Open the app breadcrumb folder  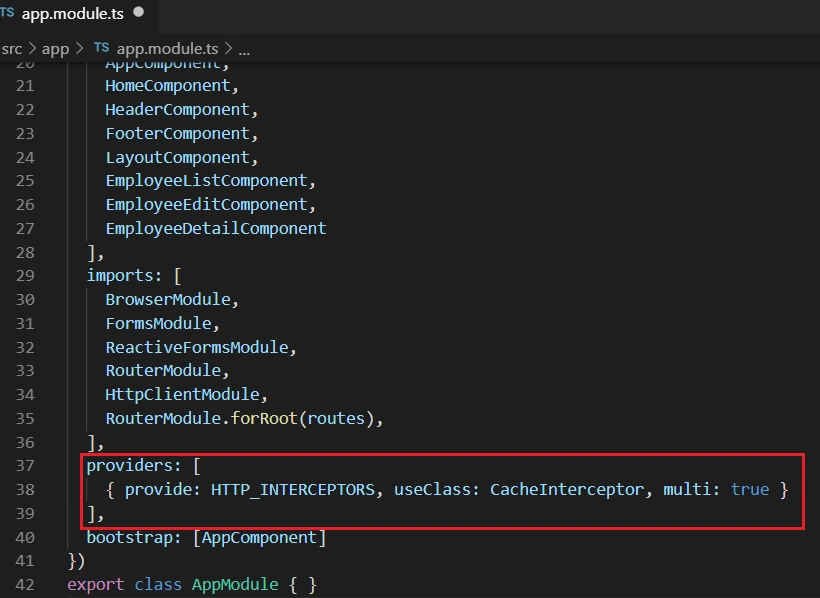55,49
